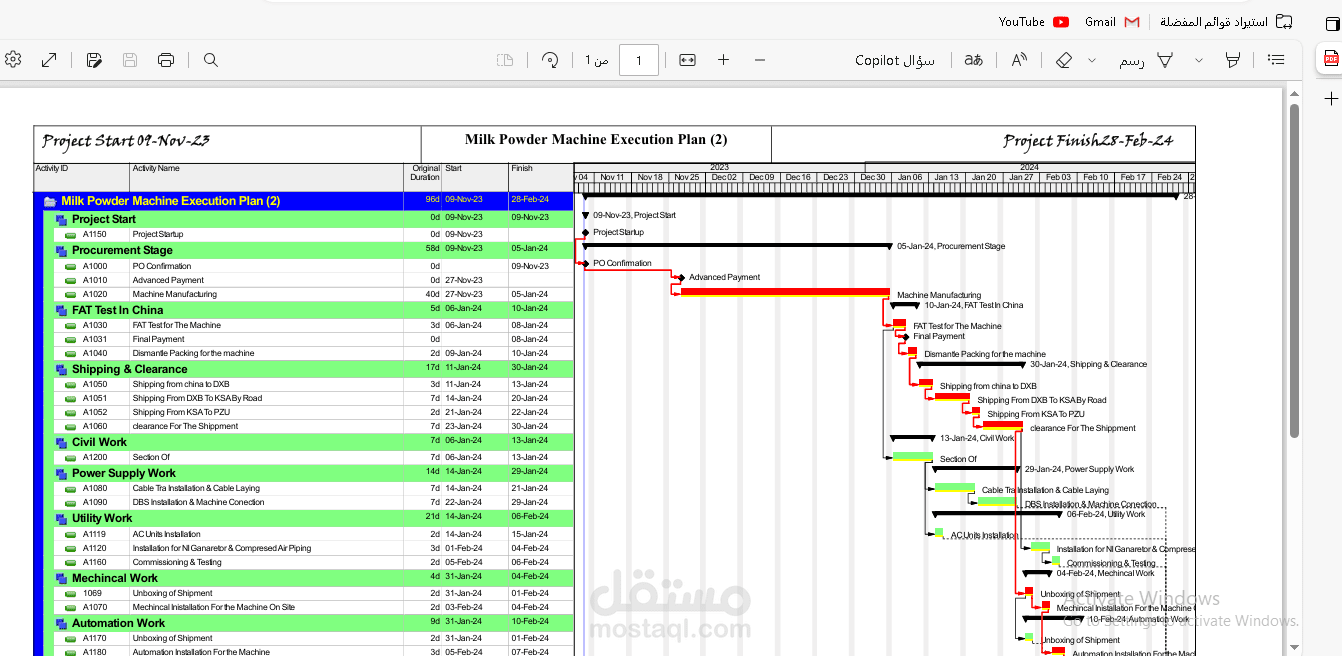The width and height of the screenshot is (1342, 656).
Task: Open the PDF viewer settings gear
Action: coord(12,60)
